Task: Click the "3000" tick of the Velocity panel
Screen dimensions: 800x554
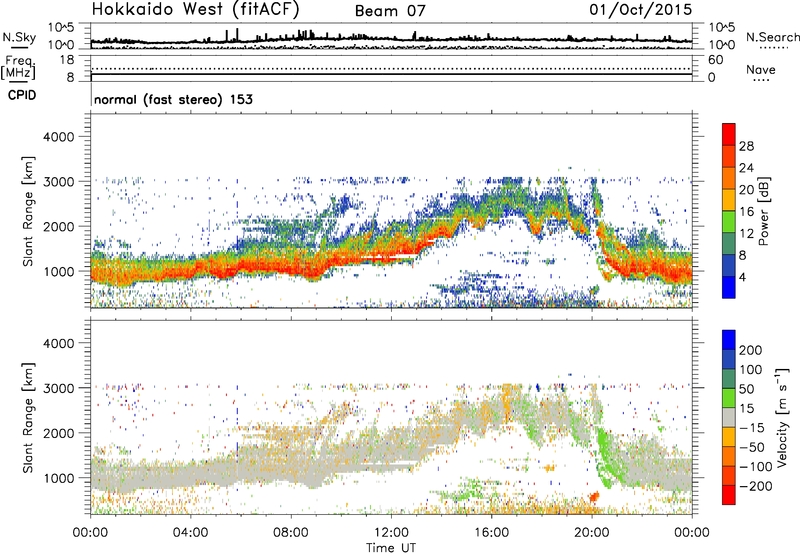Action: (58, 388)
